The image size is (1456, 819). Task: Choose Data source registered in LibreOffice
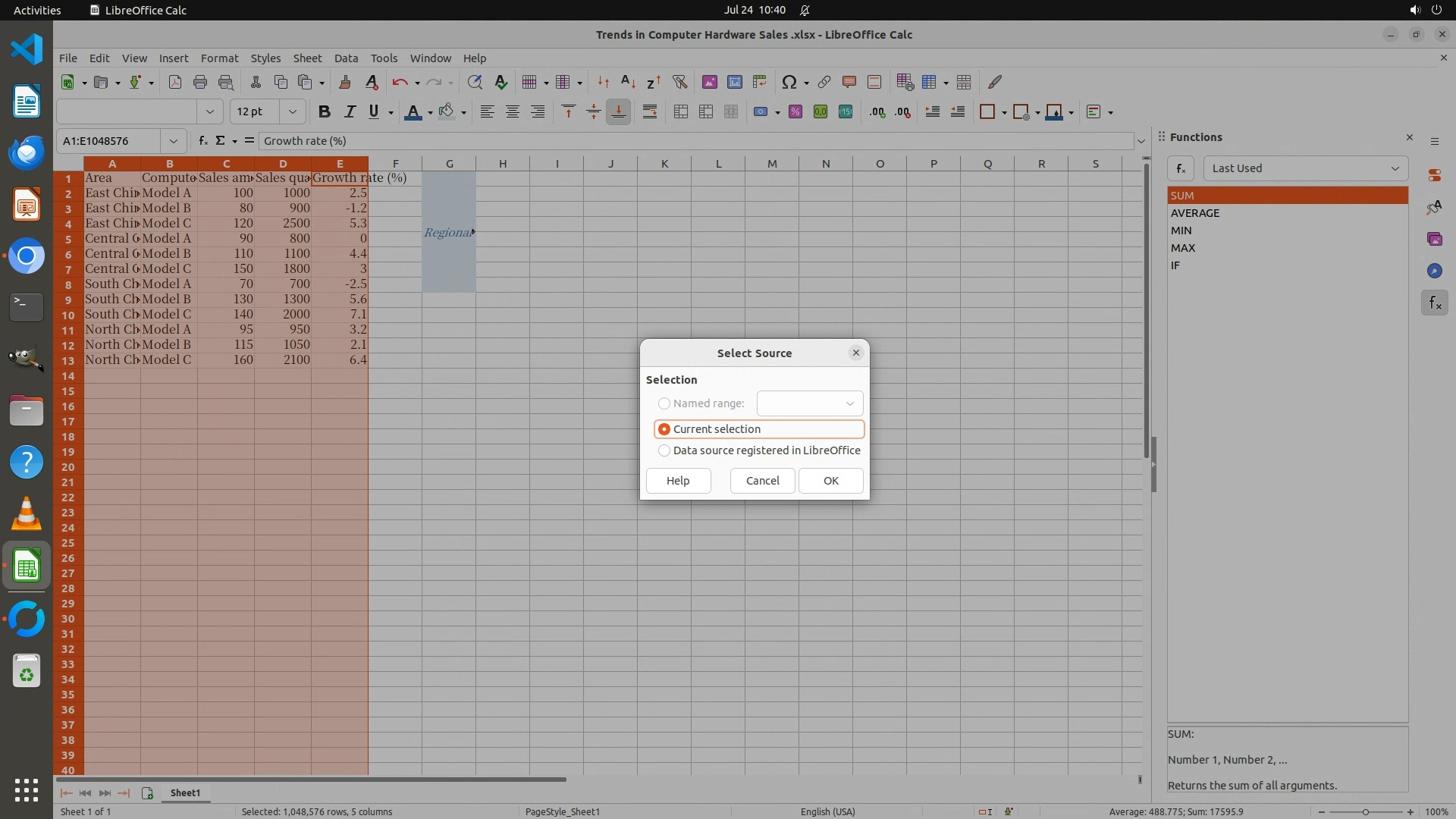(x=664, y=450)
